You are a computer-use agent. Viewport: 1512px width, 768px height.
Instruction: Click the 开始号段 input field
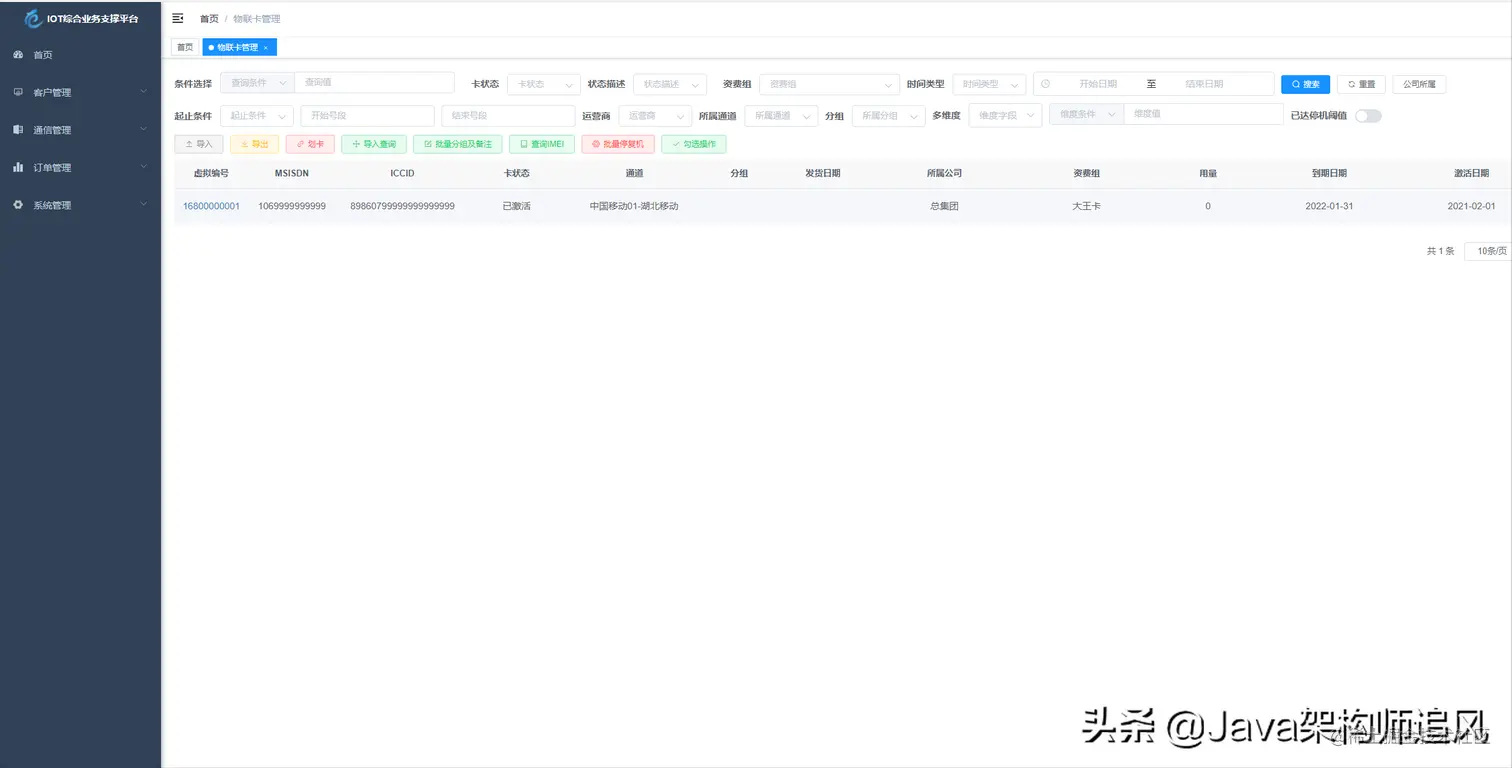367,116
